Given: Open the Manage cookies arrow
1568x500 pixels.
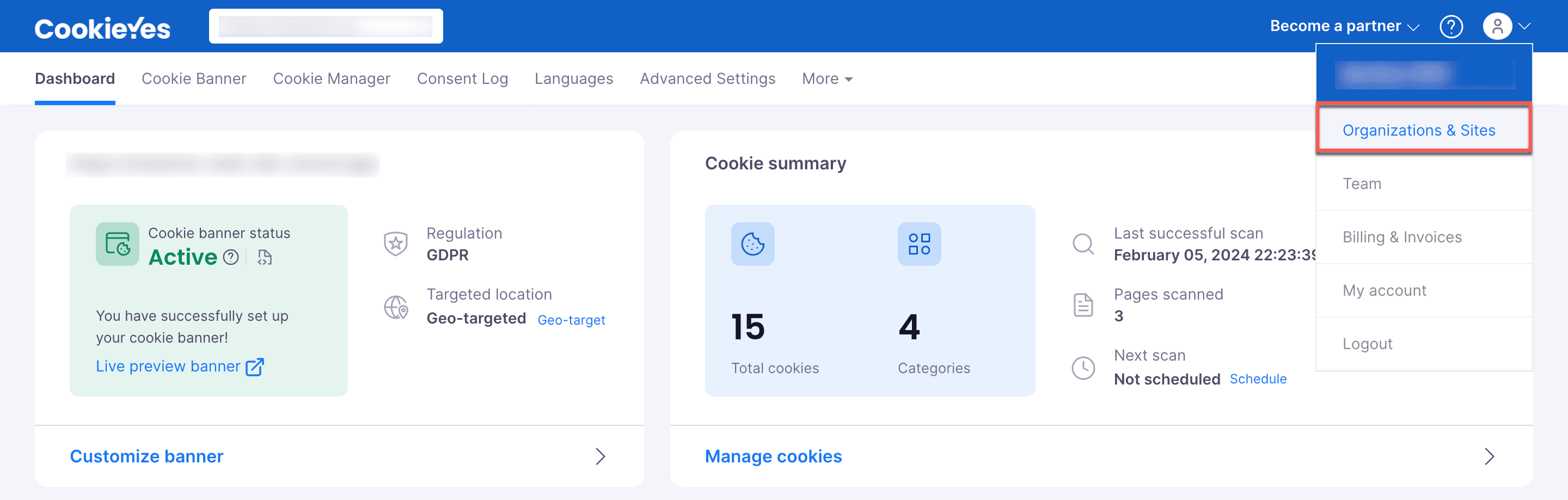Looking at the screenshot, I should point(1489,456).
